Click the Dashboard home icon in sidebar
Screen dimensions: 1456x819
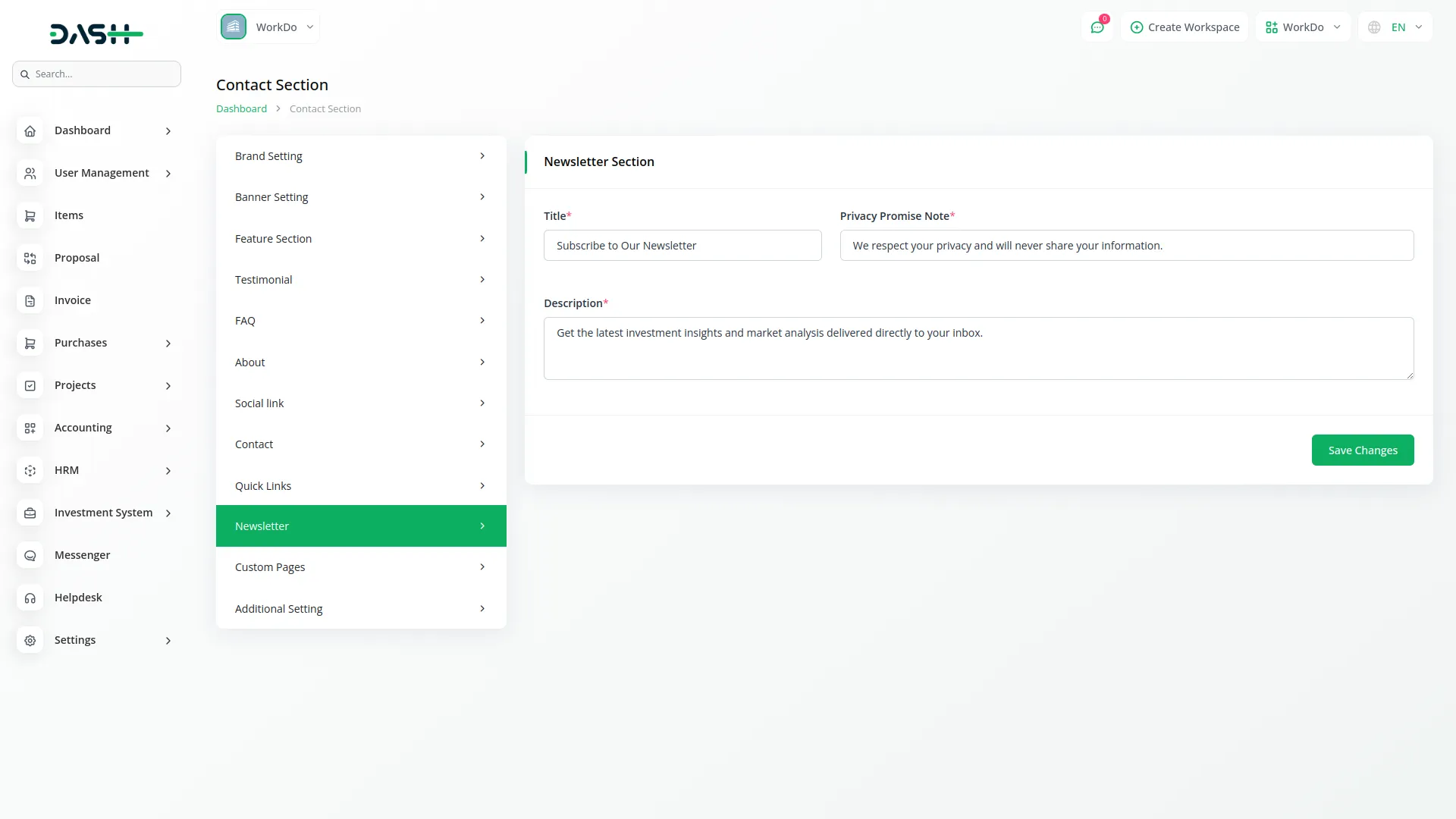click(x=30, y=131)
